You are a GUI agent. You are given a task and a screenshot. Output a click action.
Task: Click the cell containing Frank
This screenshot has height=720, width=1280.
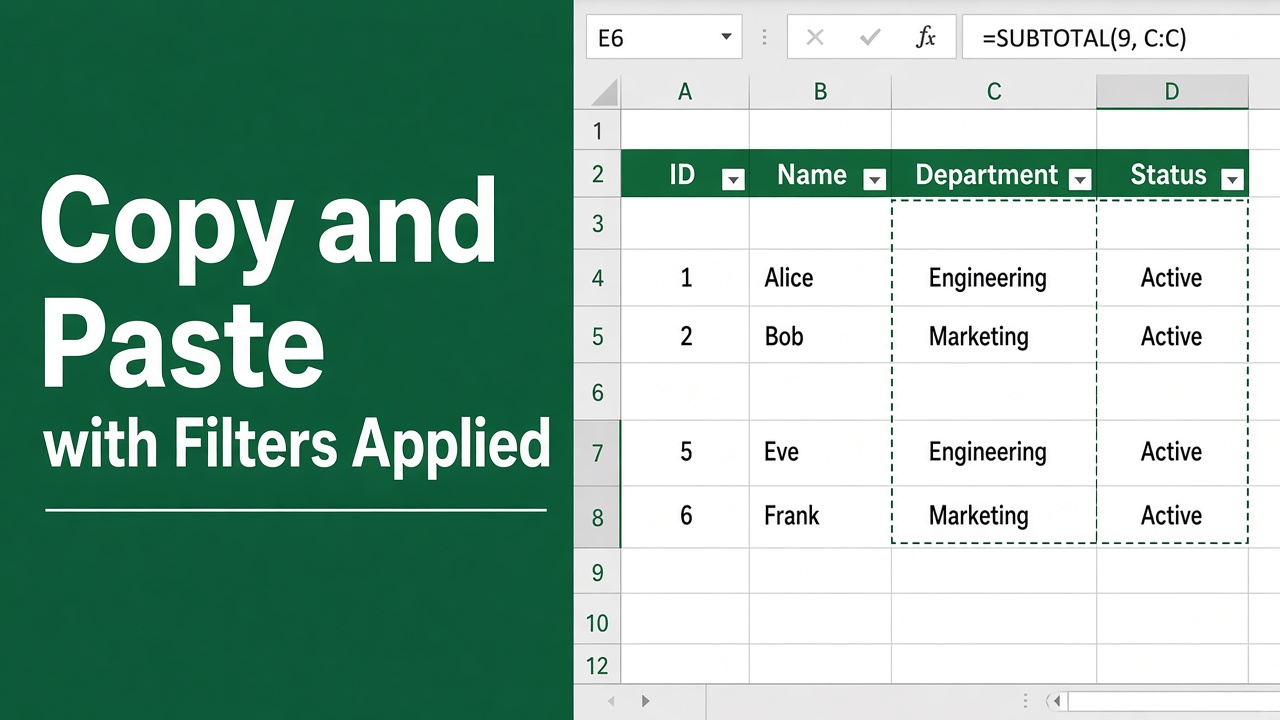point(820,516)
